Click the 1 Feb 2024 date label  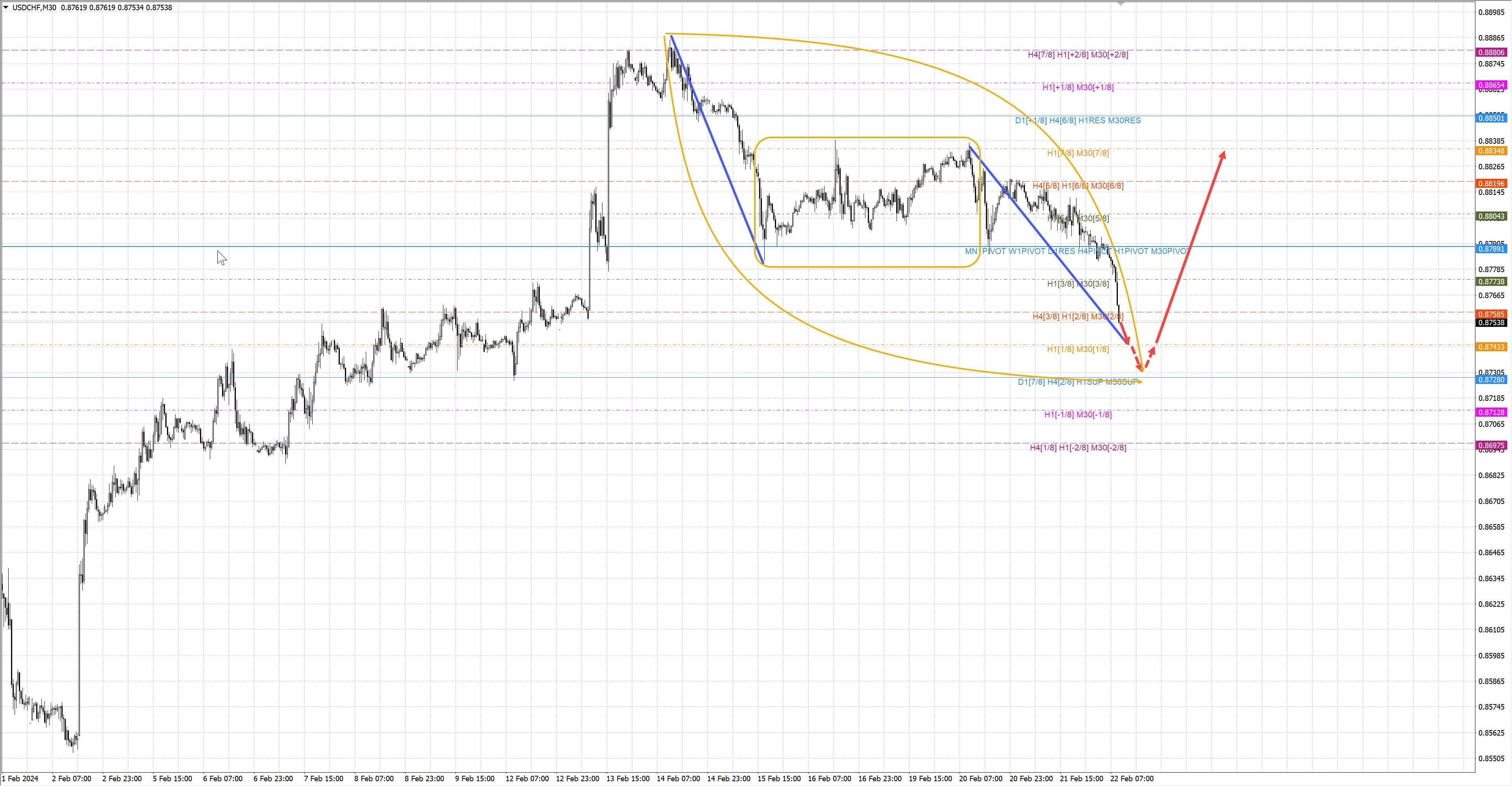(20, 779)
